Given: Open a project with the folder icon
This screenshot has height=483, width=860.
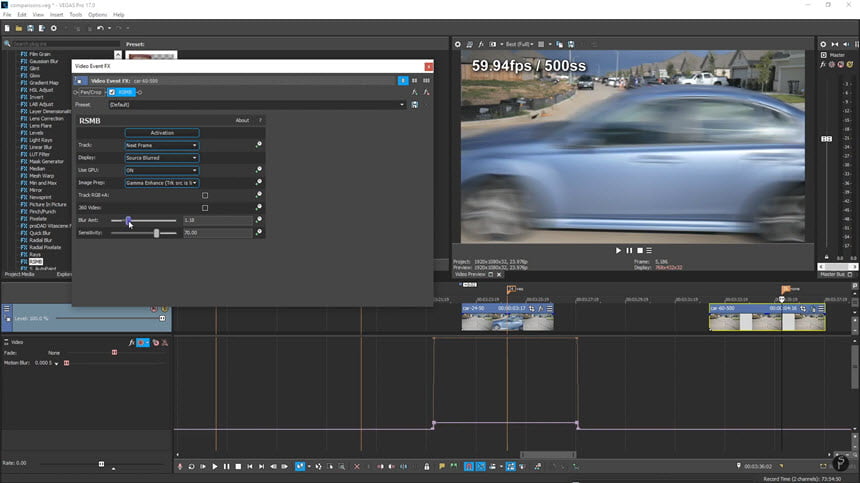Looking at the screenshot, I should pyautogui.click(x=19, y=28).
